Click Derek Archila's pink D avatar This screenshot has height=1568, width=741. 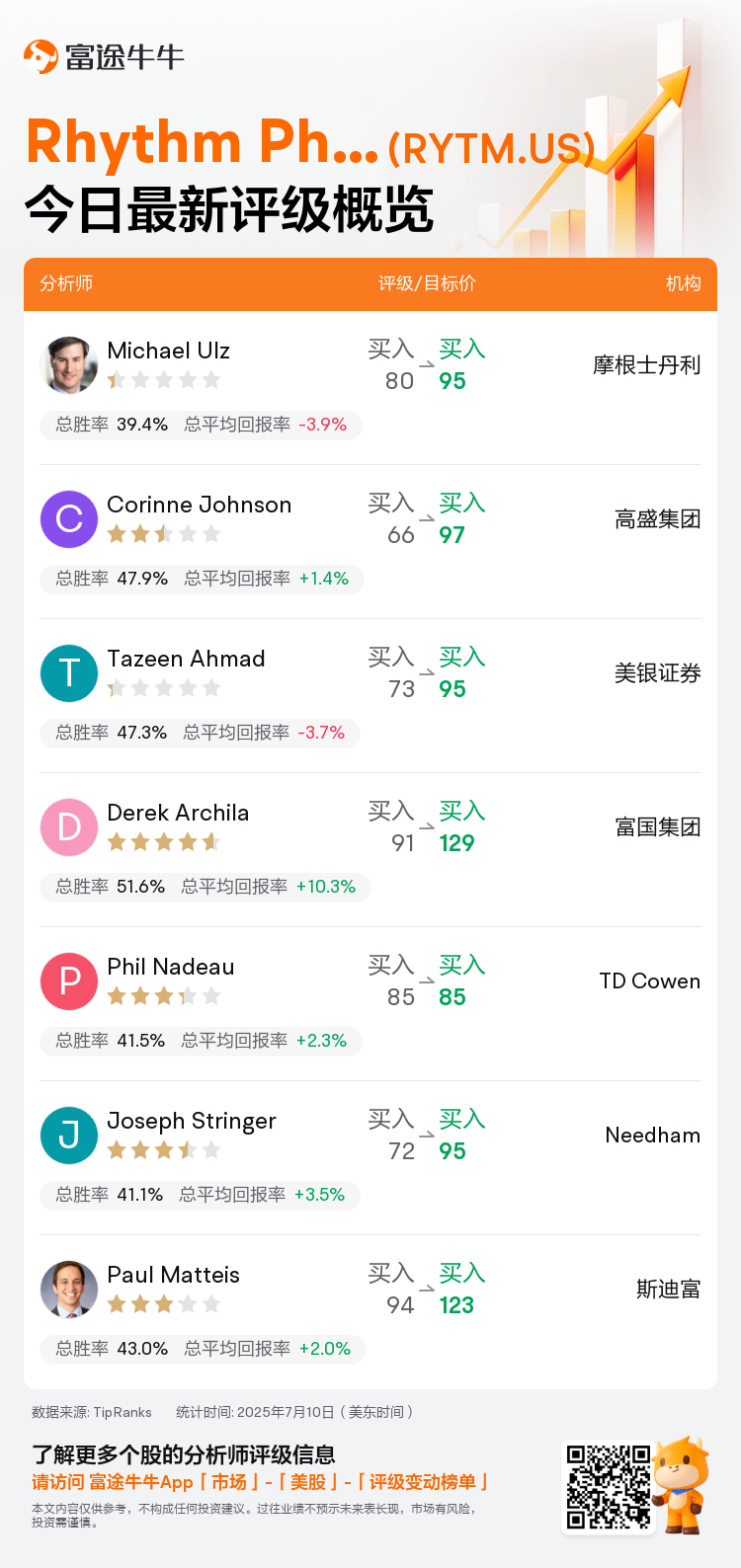click(x=69, y=827)
